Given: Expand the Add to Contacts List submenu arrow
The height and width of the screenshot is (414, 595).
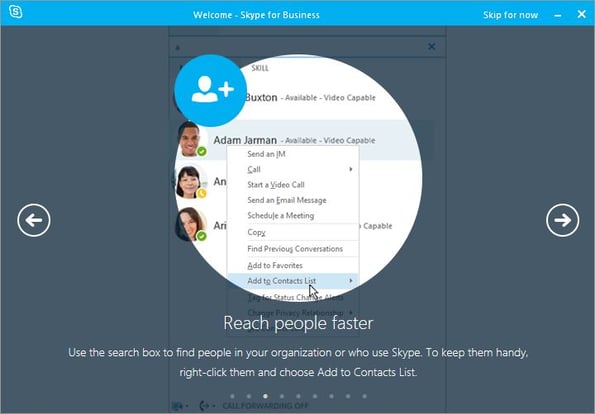Looking at the screenshot, I should click(351, 281).
